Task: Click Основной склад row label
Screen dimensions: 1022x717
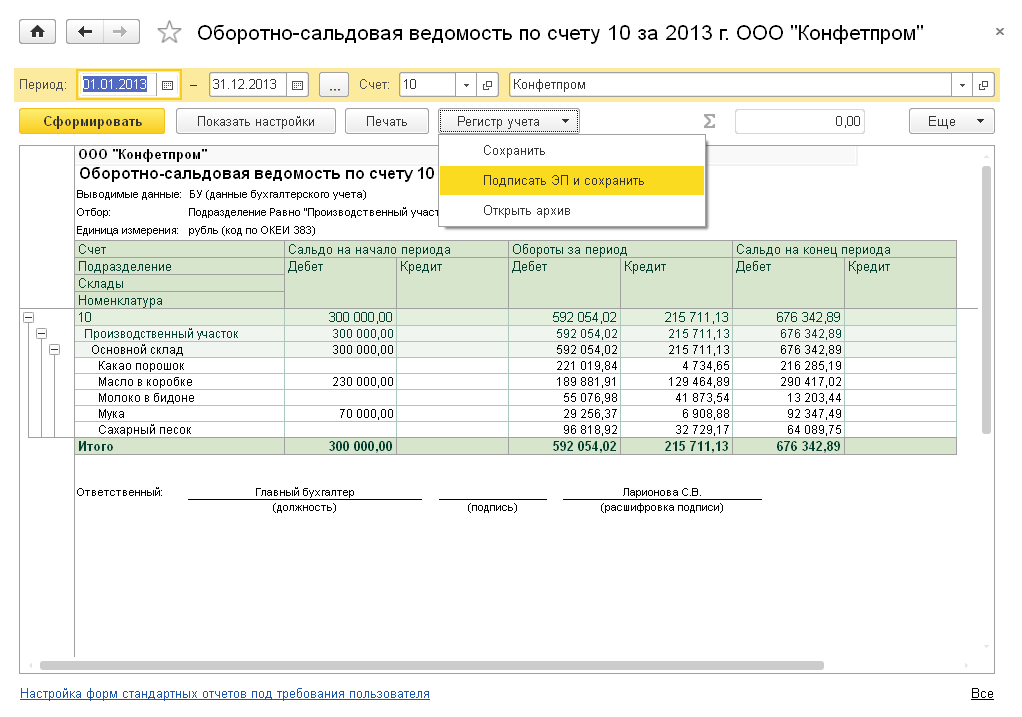Action: pyautogui.click(x=137, y=350)
